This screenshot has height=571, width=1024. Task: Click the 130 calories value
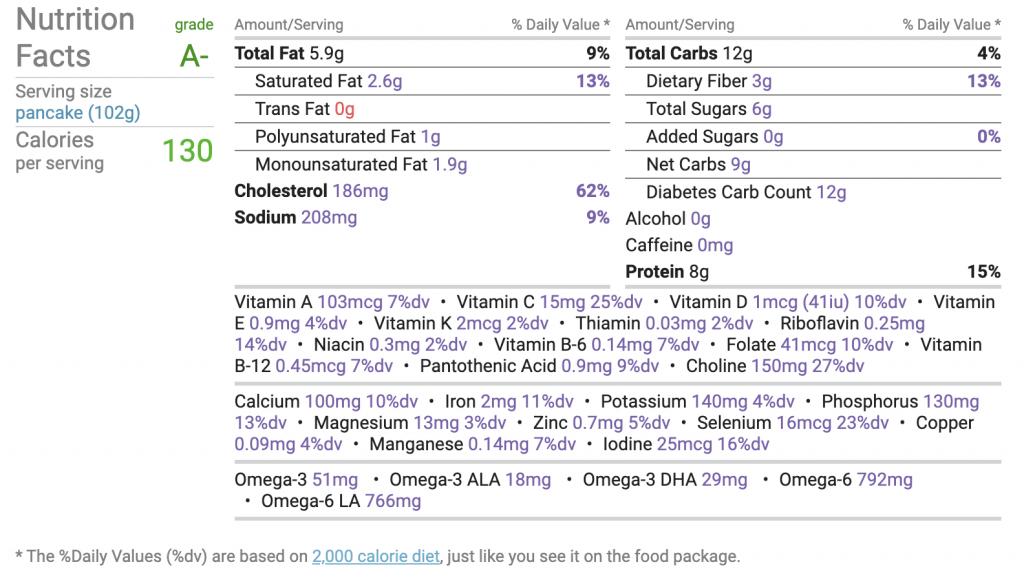[187, 151]
